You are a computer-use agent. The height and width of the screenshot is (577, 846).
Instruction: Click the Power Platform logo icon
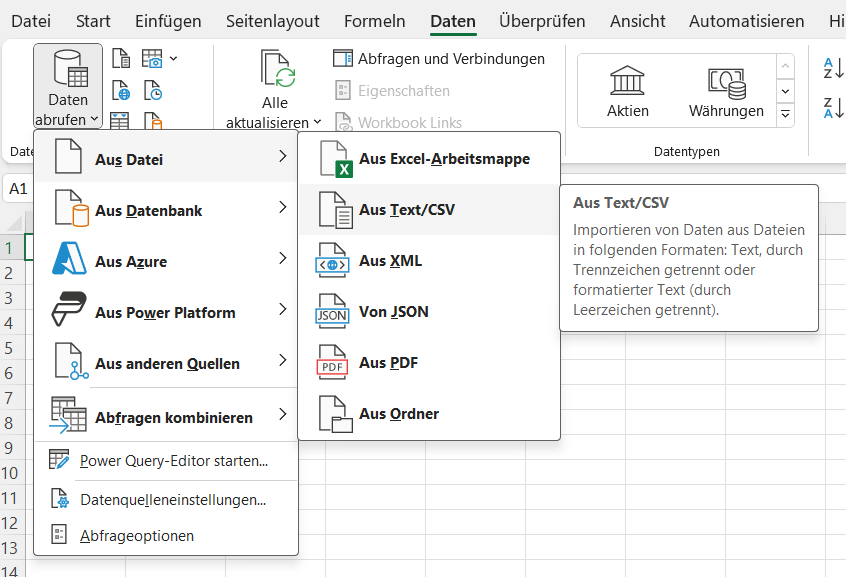69,309
